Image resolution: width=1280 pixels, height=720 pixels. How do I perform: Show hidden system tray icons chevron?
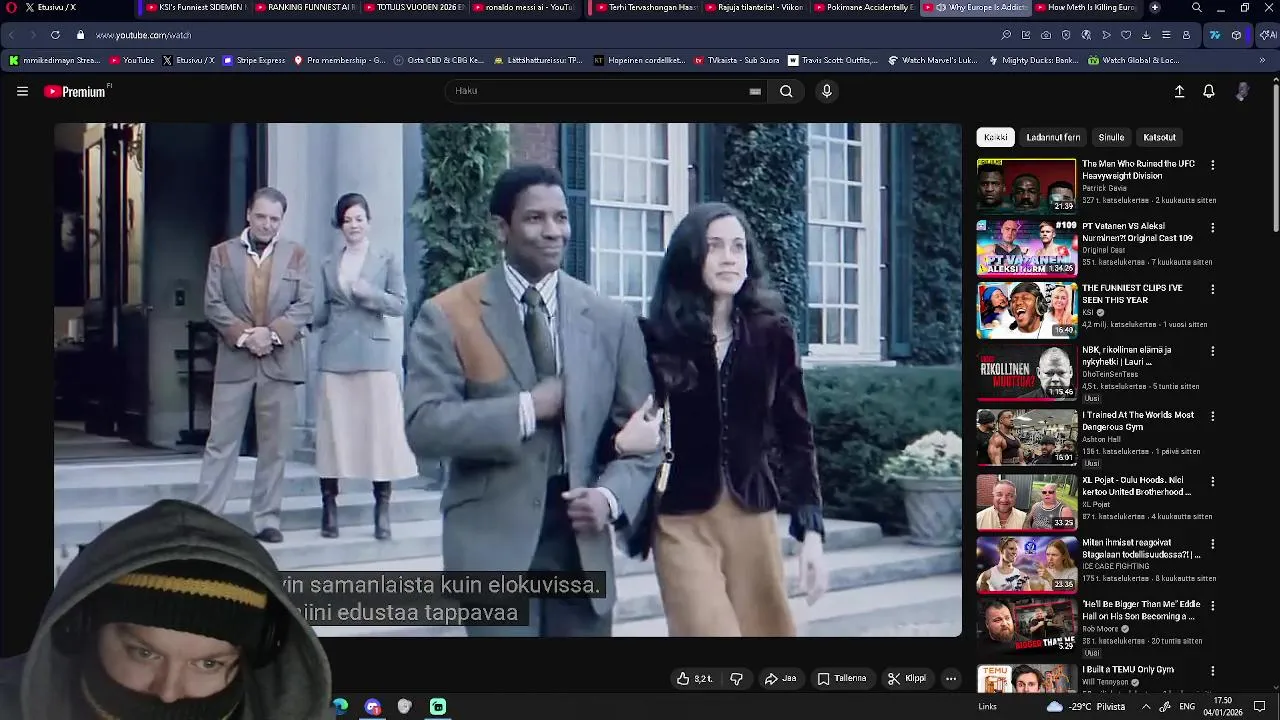click(1146, 706)
